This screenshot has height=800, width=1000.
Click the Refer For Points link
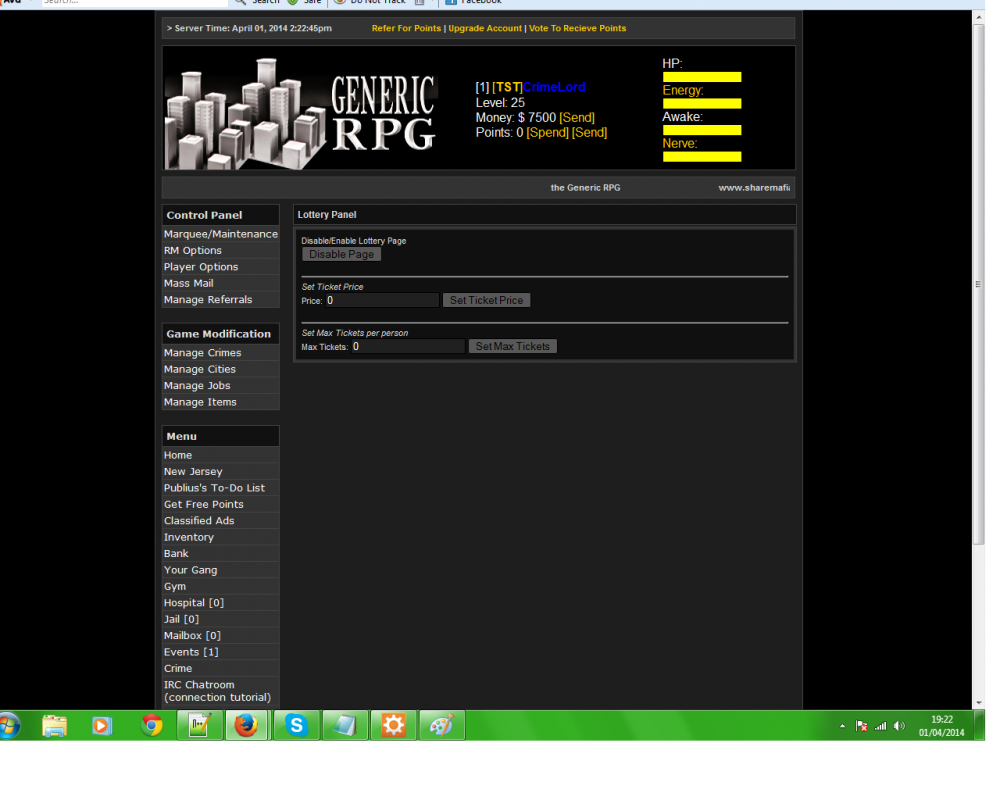tap(406, 28)
